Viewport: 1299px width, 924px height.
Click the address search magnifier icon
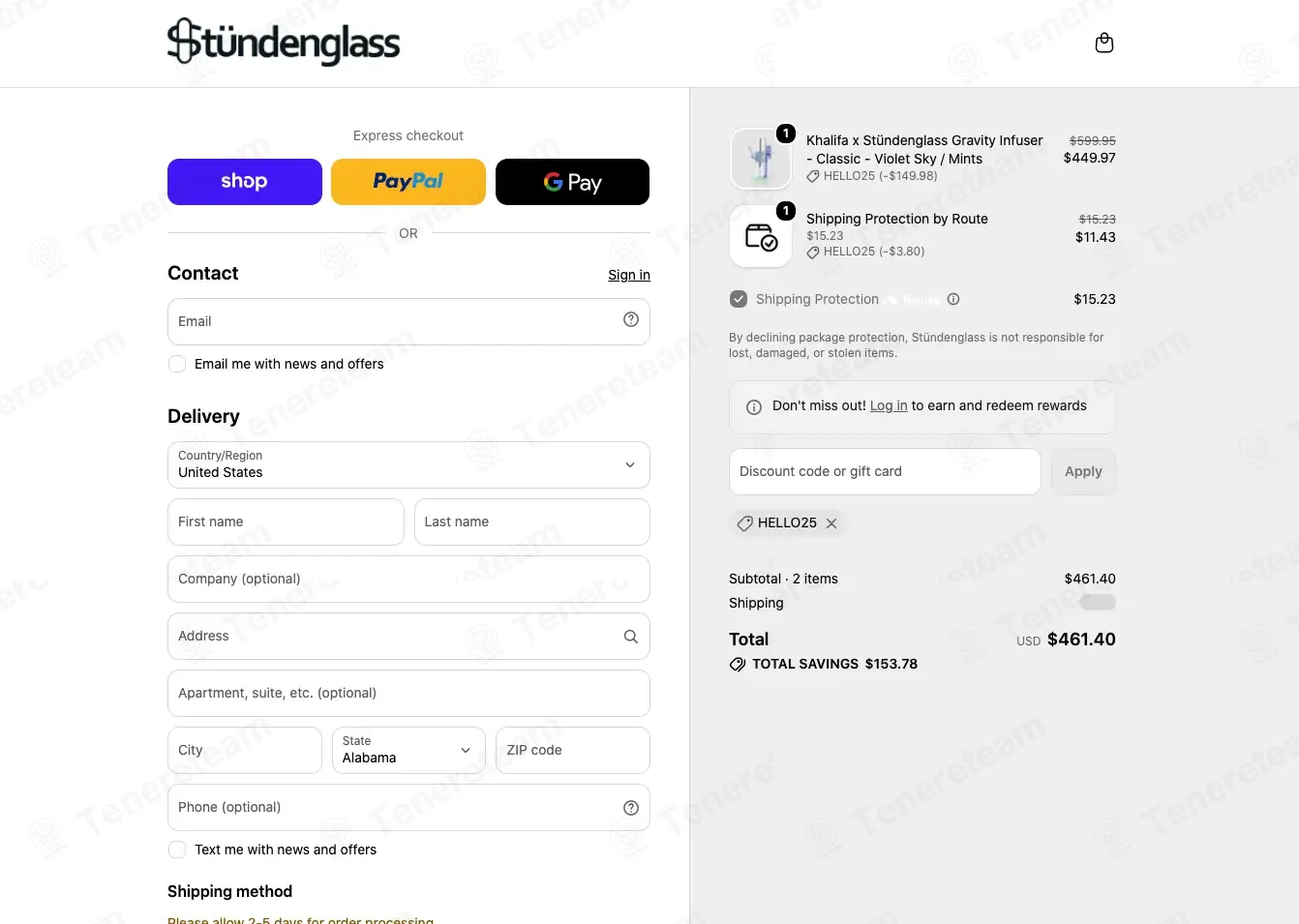click(x=631, y=636)
